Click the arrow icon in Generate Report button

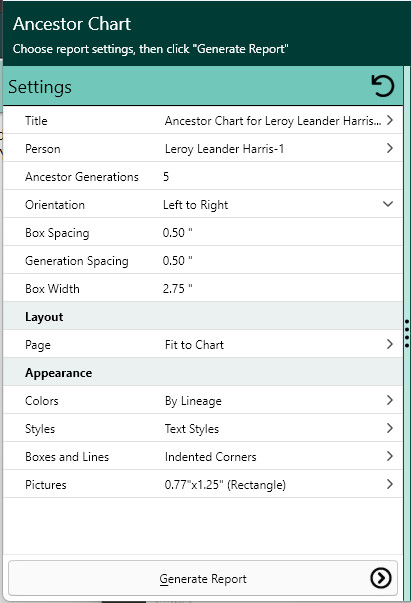(x=381, y=578)
